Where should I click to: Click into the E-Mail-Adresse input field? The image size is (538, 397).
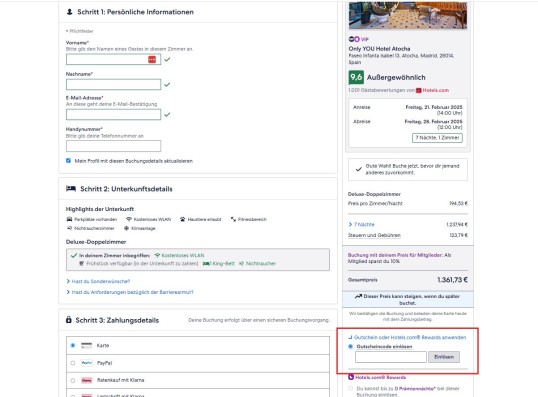coord(113,115)
